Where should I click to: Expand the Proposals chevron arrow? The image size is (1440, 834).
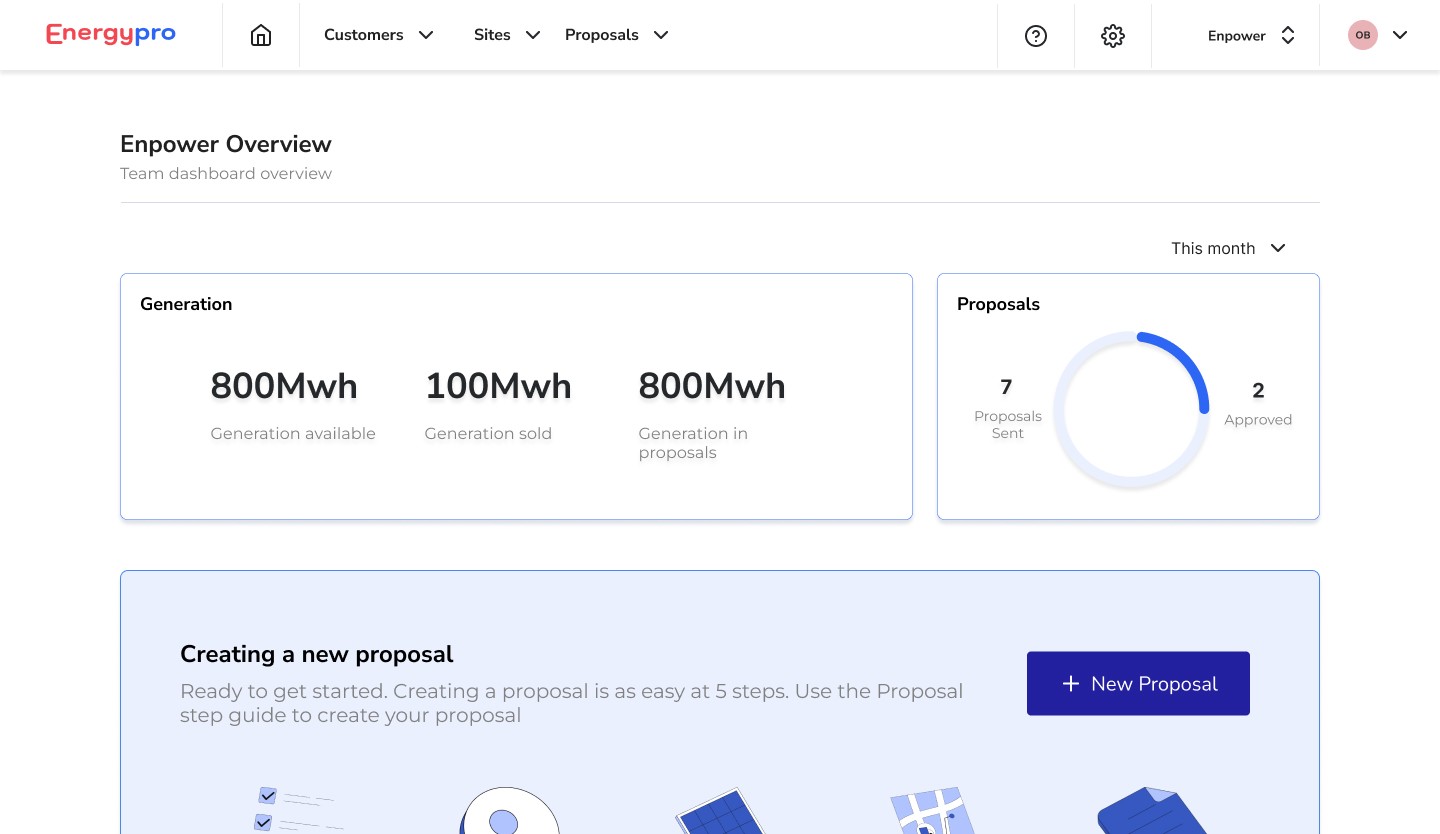(661, 35)
